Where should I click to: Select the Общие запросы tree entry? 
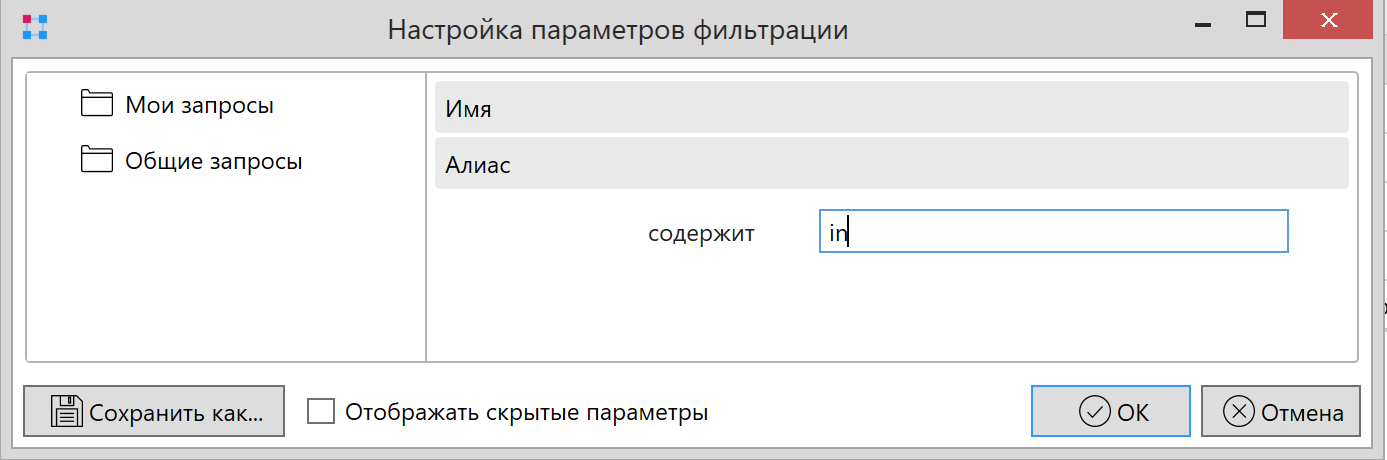coord(213,161)
